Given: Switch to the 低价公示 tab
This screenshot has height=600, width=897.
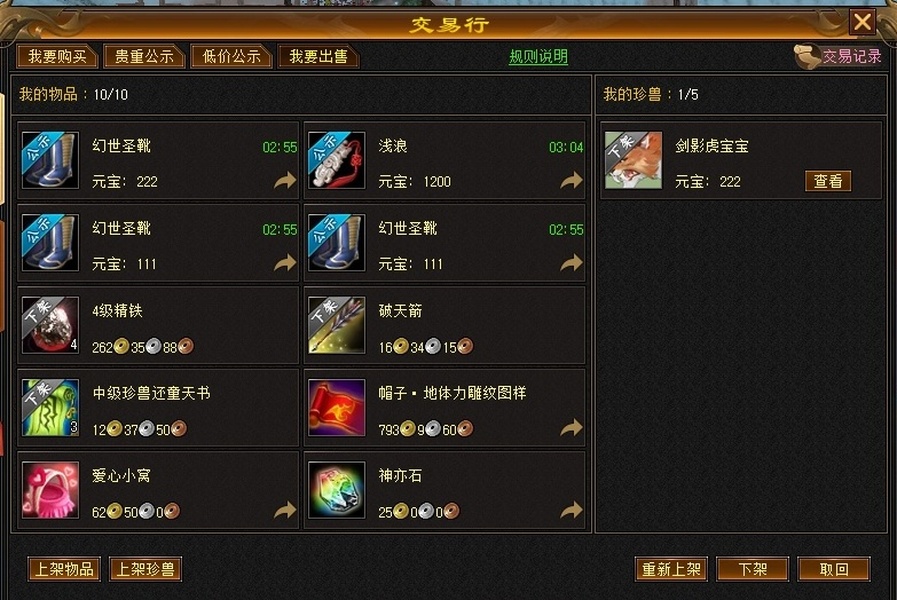Looking at the screenshot, I should tap(231, 56).
